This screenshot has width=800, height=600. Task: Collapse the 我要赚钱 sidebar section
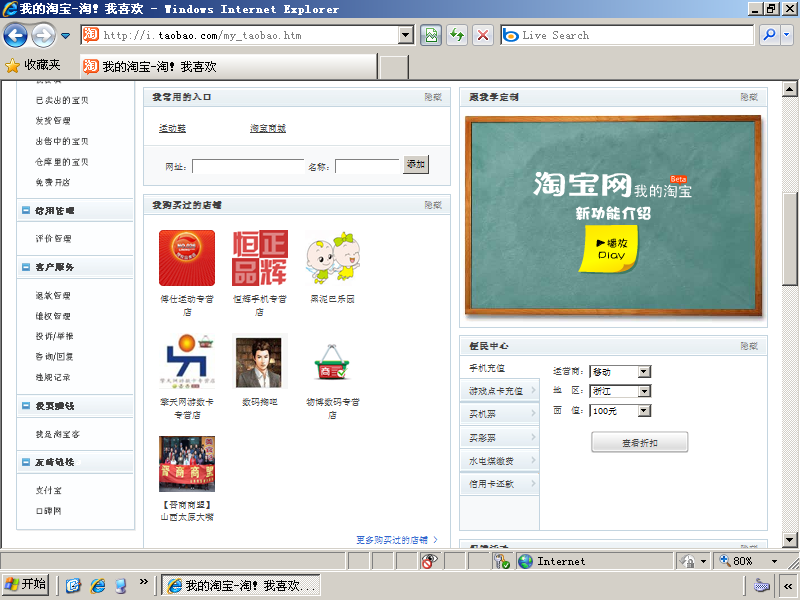click(26, 406)
